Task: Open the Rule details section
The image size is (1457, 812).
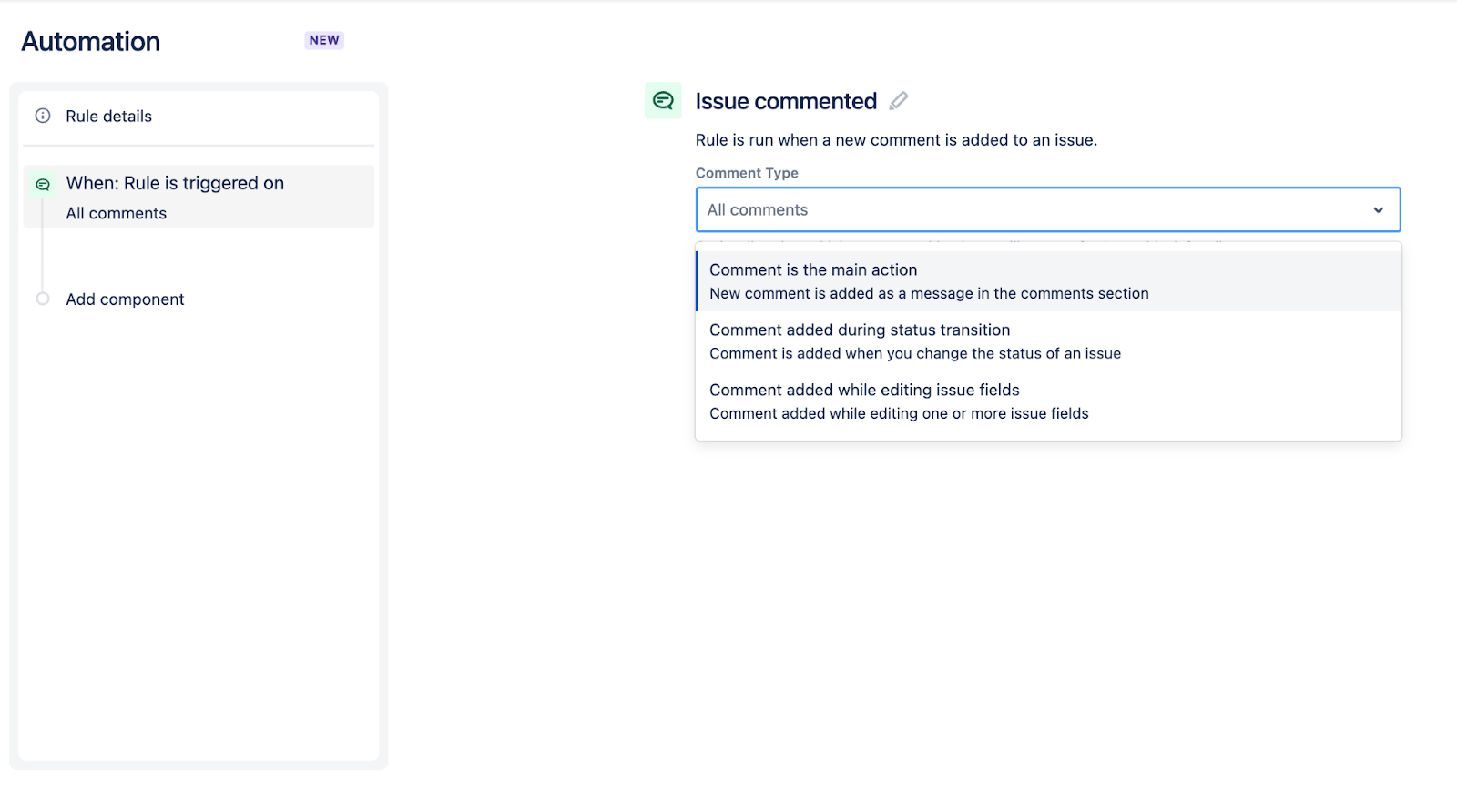Action: tap(108, 117)
